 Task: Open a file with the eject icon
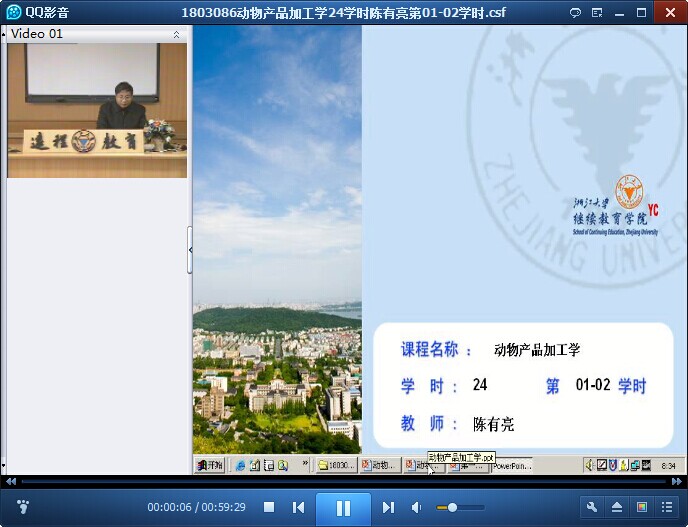pos(617,507)
